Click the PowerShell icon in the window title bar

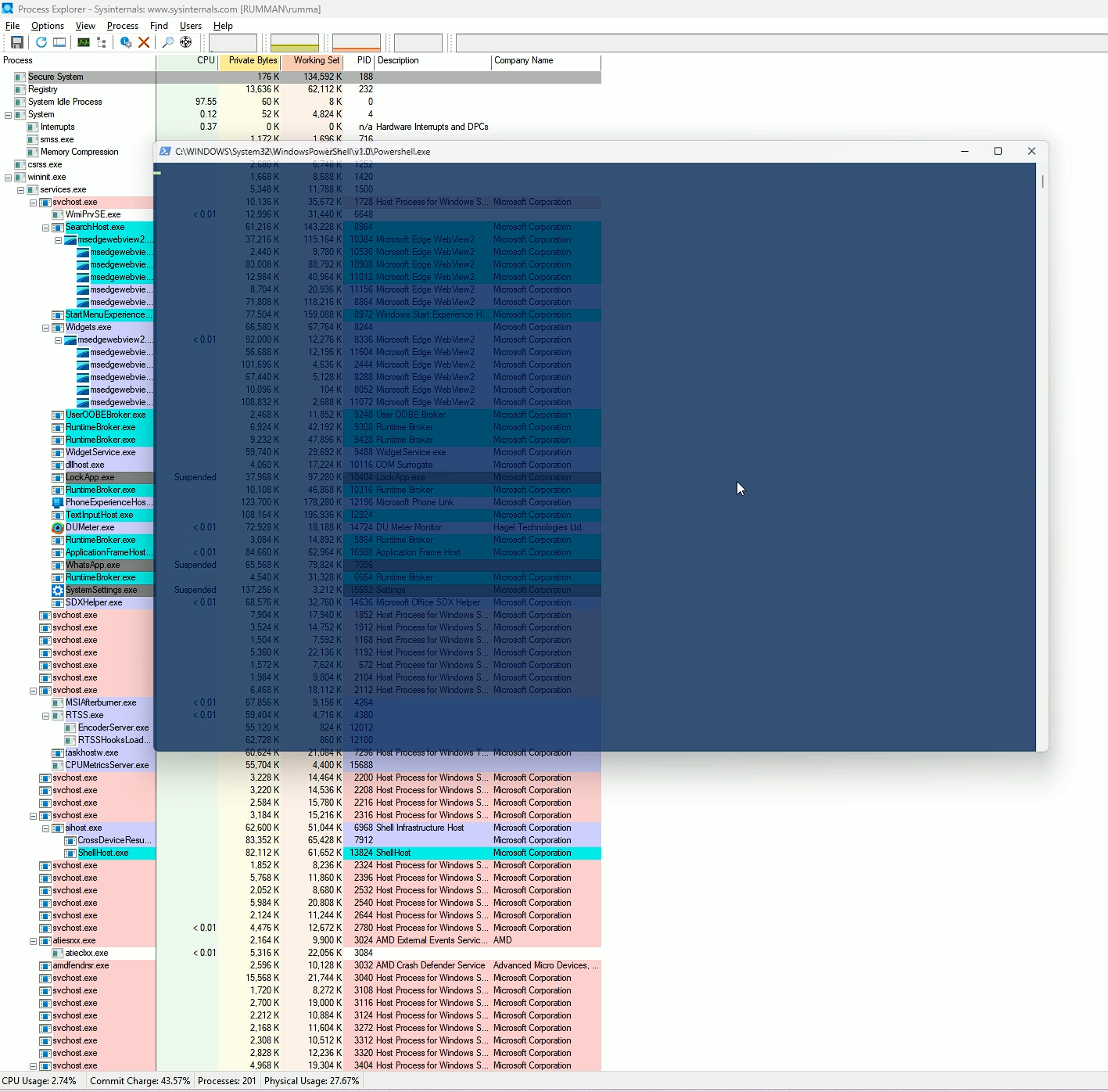[x=165, y=152]
